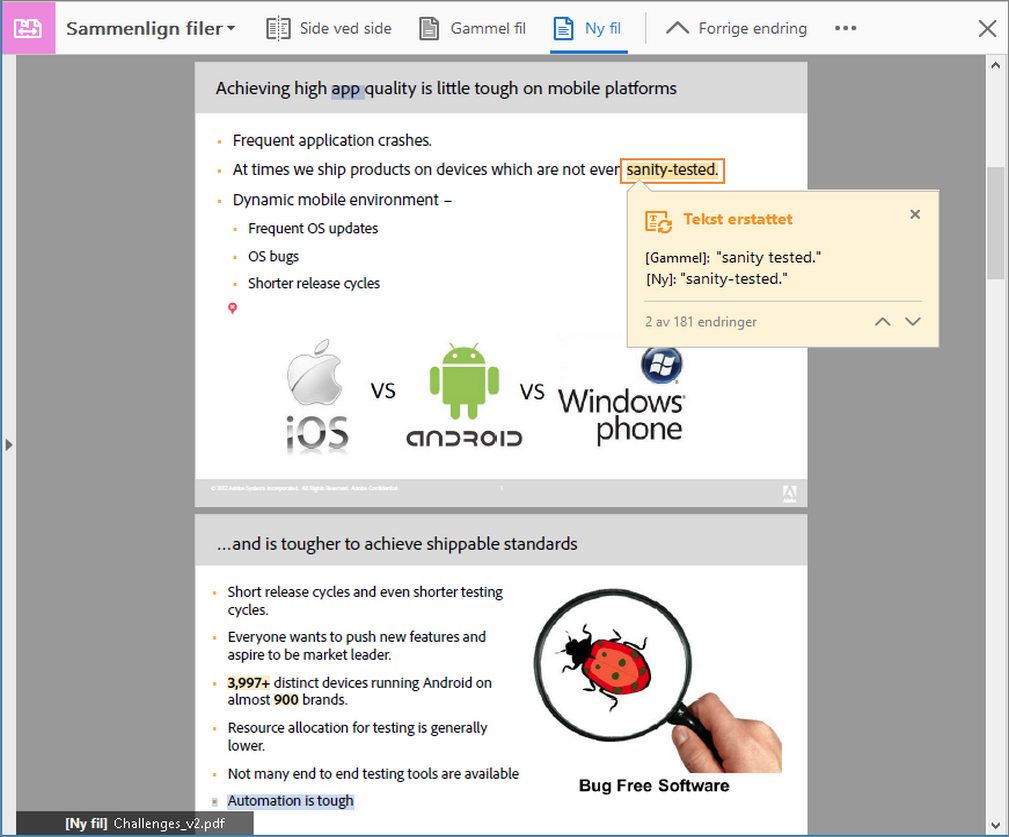Click the Forrige endring button
1009x837 pixels.
point(737,28)
